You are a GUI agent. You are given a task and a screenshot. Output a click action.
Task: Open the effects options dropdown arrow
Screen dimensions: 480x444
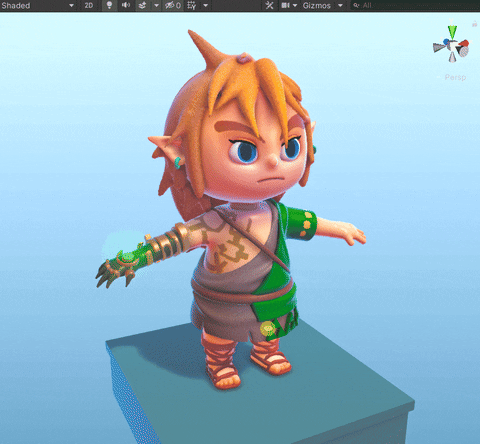156,5
